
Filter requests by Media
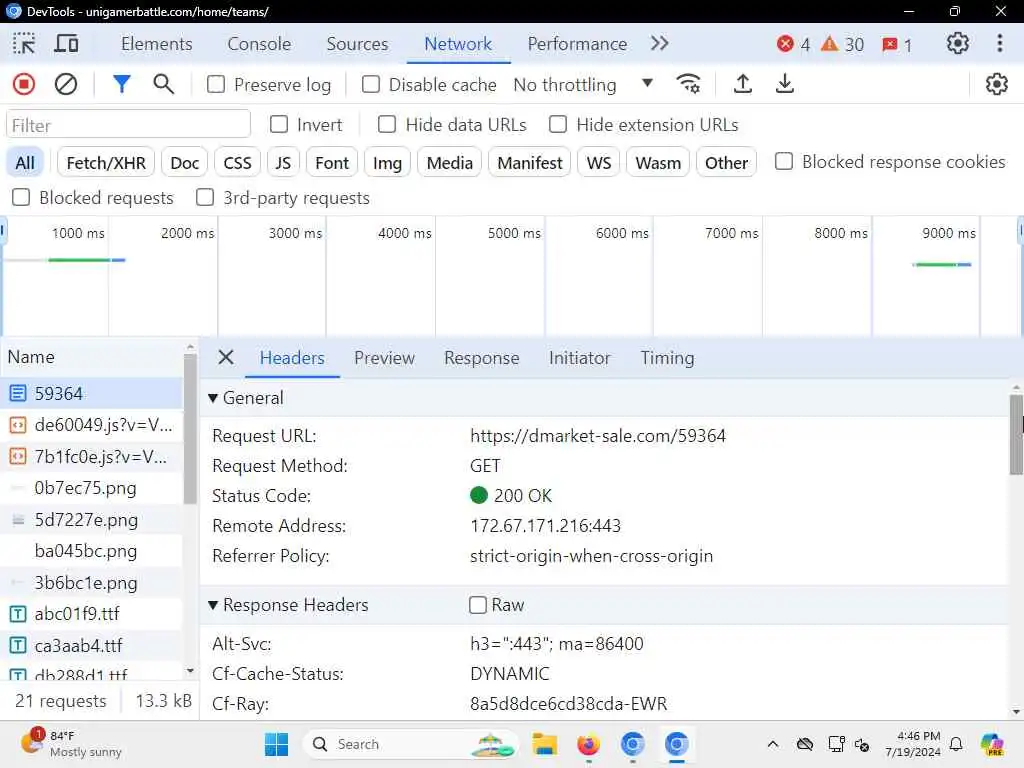point(449,163)
